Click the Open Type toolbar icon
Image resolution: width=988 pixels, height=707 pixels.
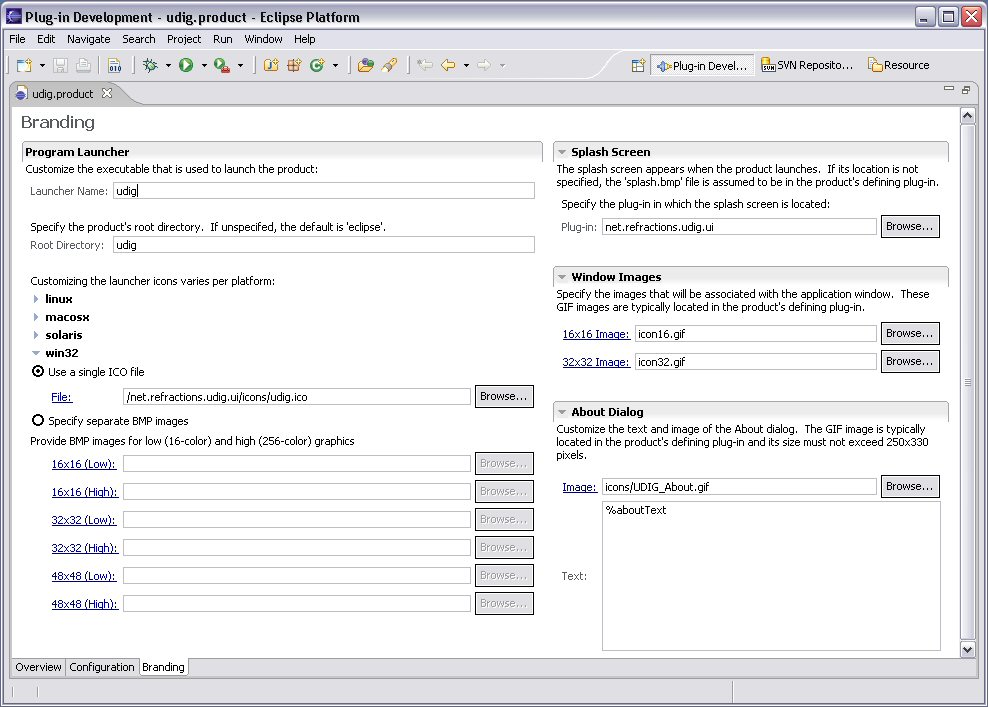pos(364,66)
